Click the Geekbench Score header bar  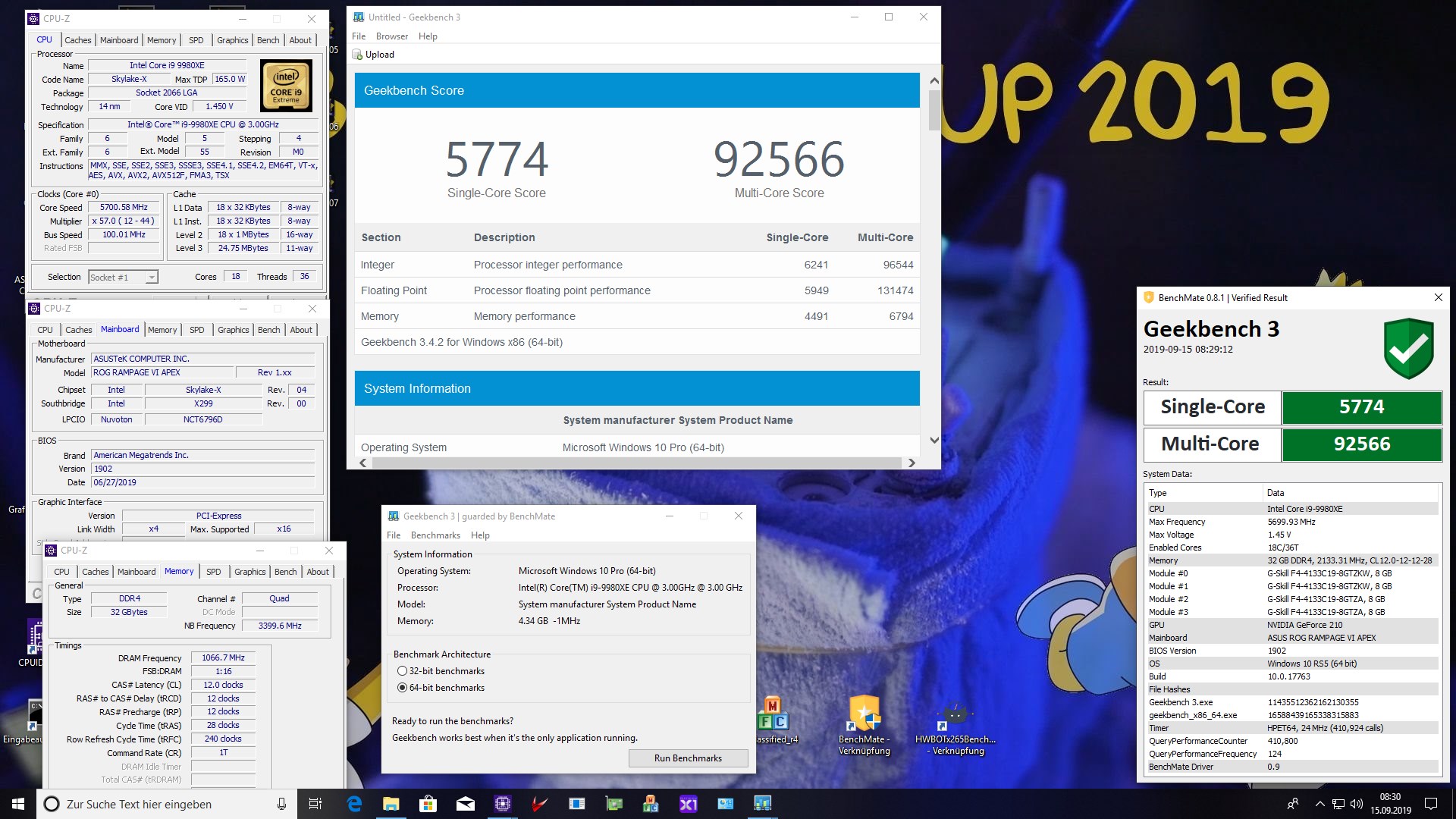click(637, 90)
